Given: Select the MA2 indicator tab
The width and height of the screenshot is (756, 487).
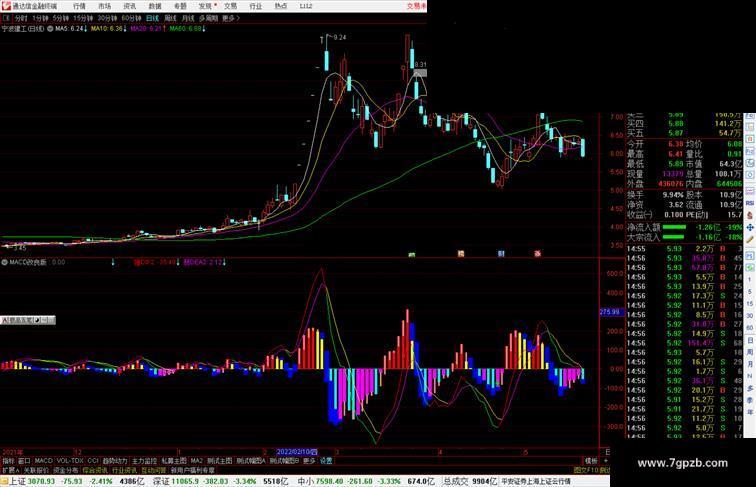Looking at the screenshot, I should point(197,461).
